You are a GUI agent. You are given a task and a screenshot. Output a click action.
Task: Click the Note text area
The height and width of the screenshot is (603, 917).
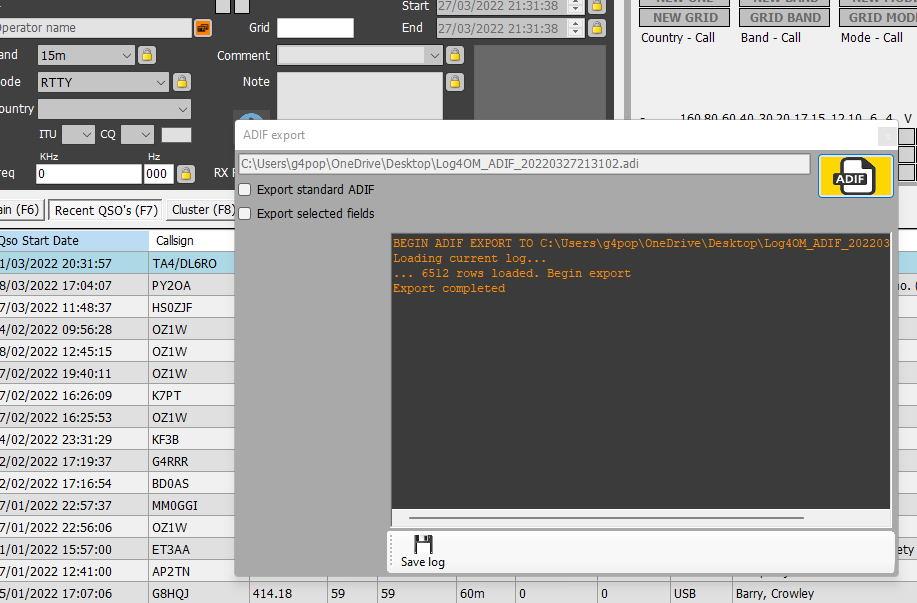[360, 96]
